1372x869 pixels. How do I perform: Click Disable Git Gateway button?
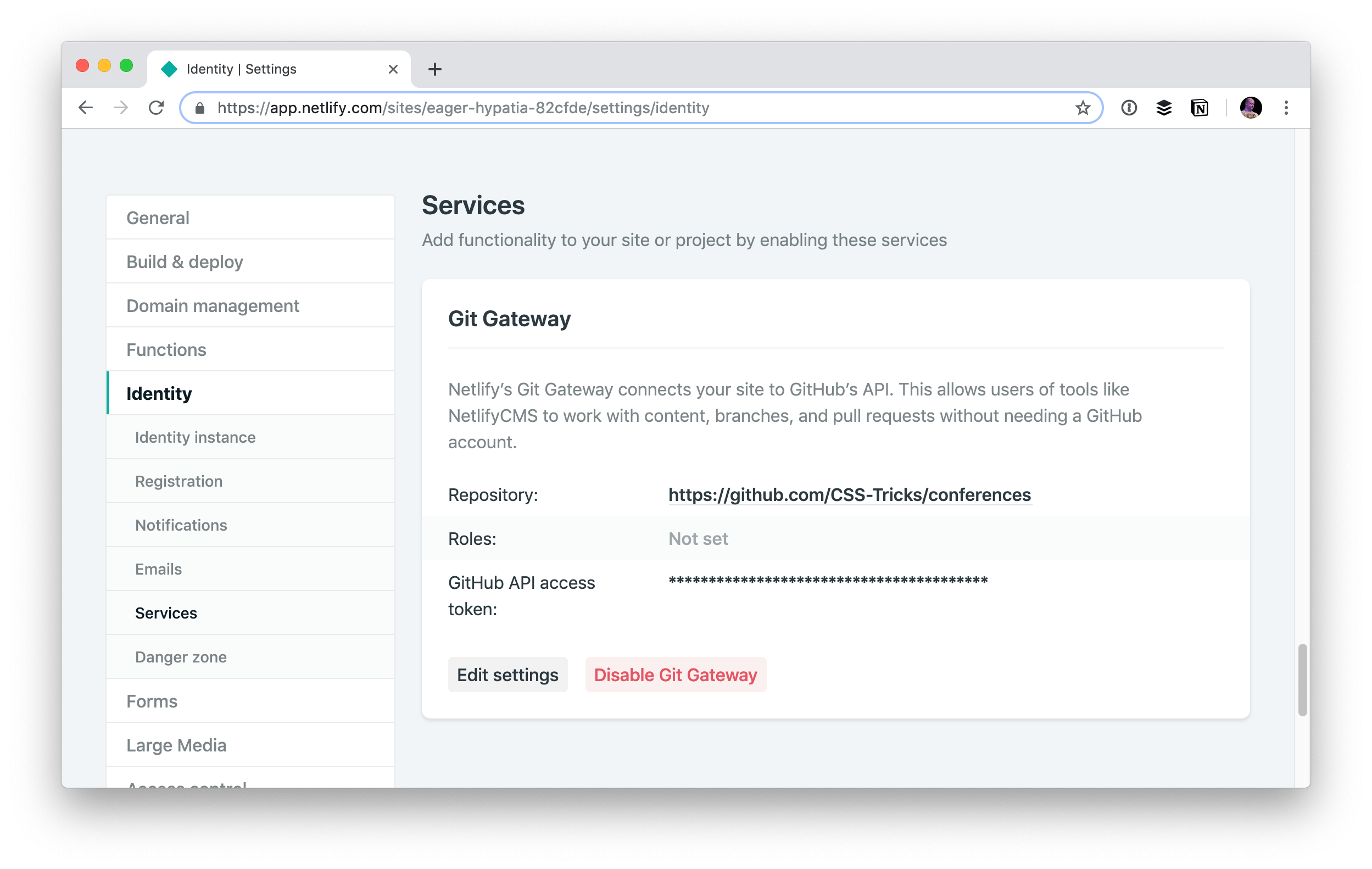click(675, 675)
